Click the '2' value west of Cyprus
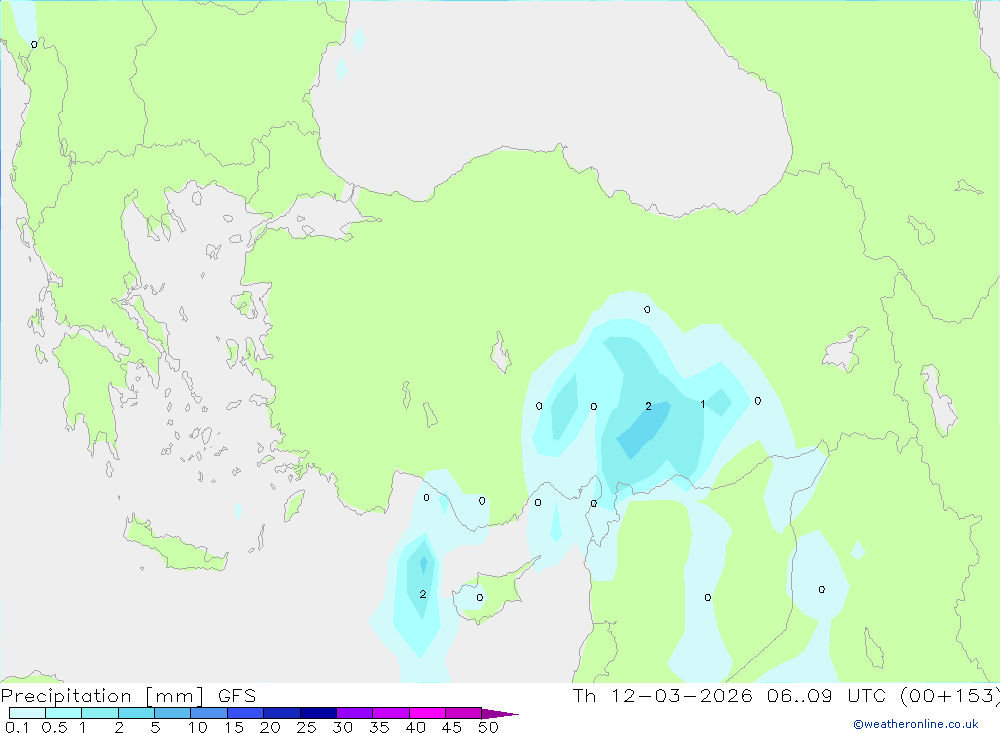 coord(423,595)
